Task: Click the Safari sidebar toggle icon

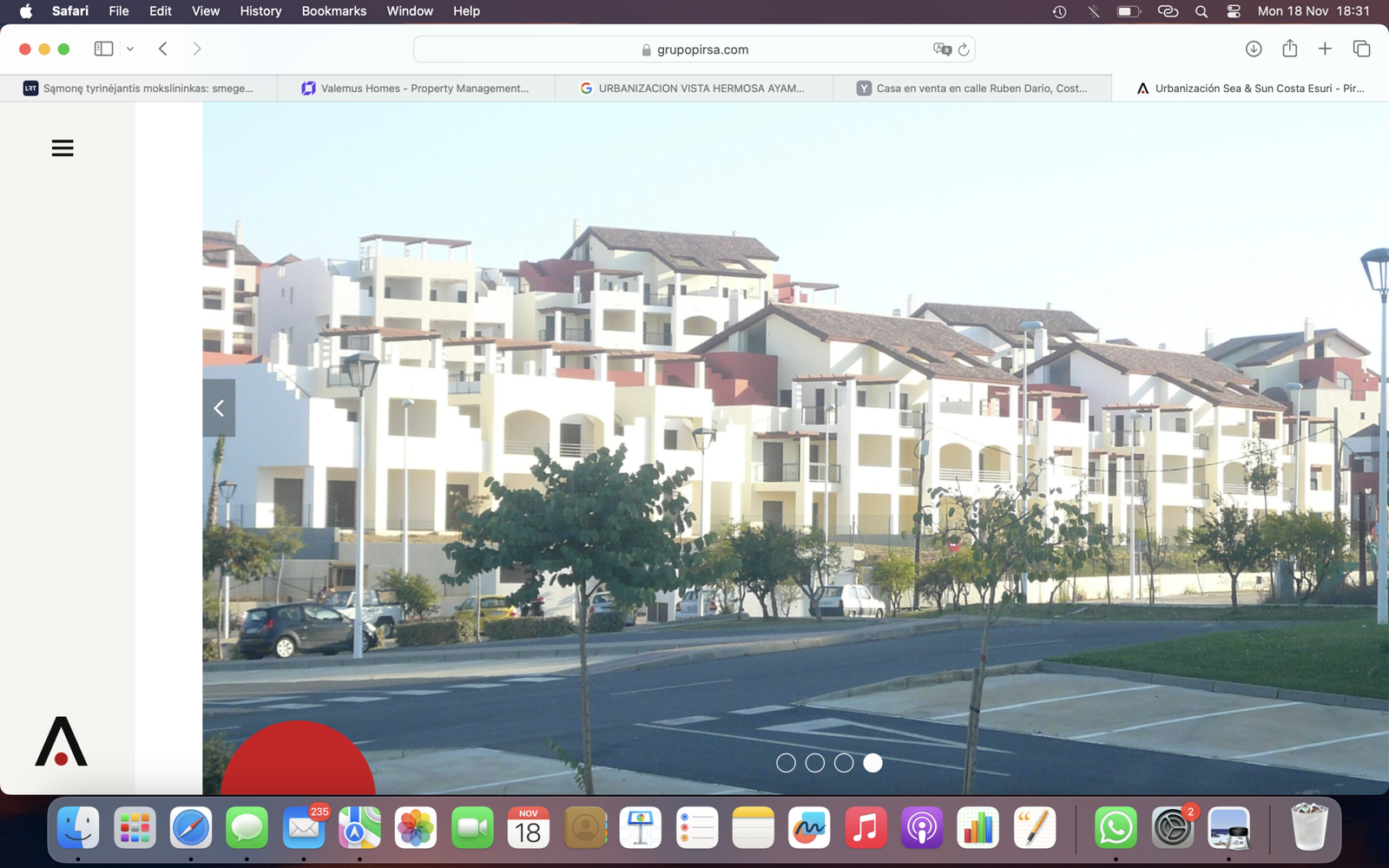Action: [103, 49]
